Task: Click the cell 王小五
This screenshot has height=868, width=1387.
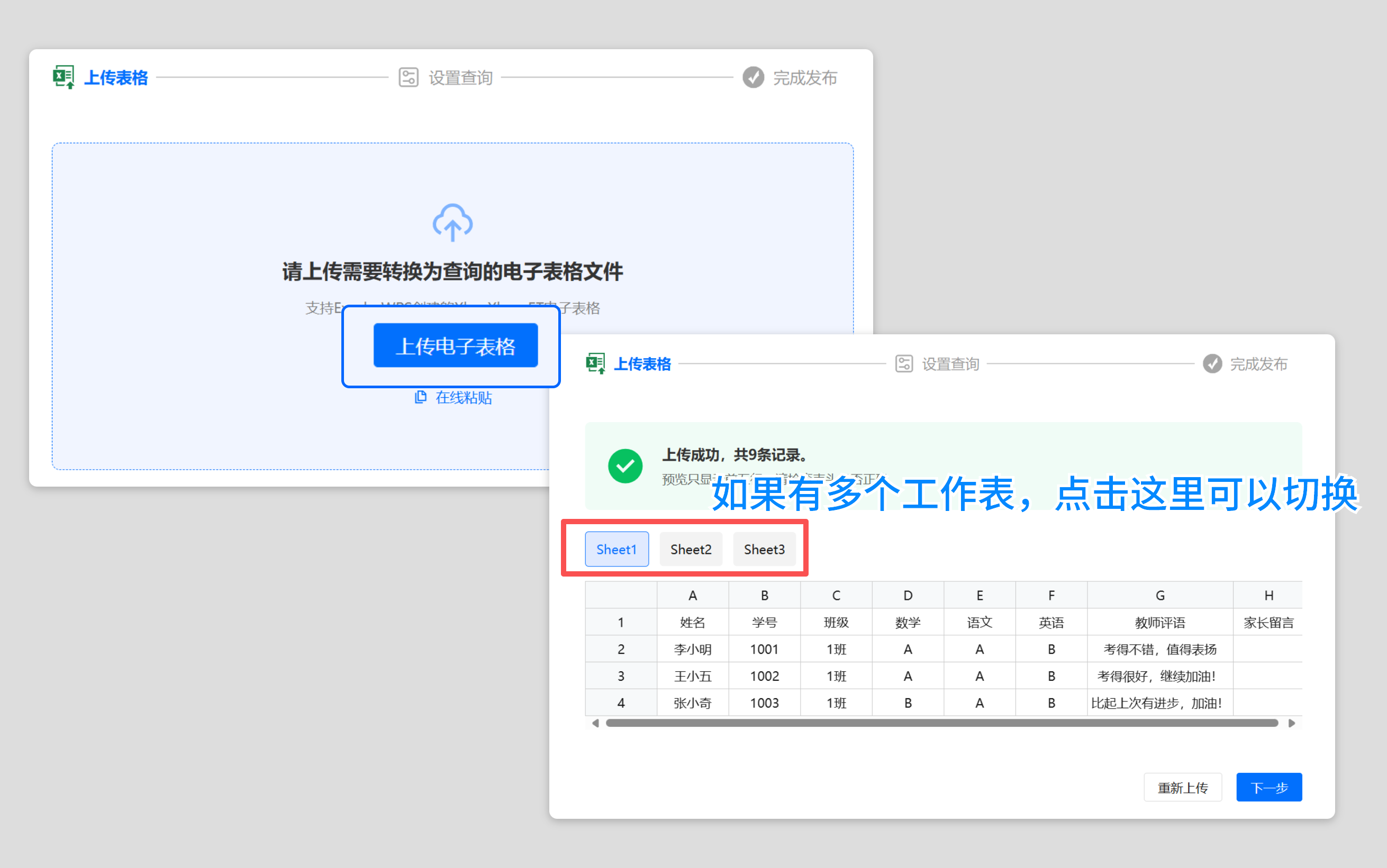Action: pos(693,677)
